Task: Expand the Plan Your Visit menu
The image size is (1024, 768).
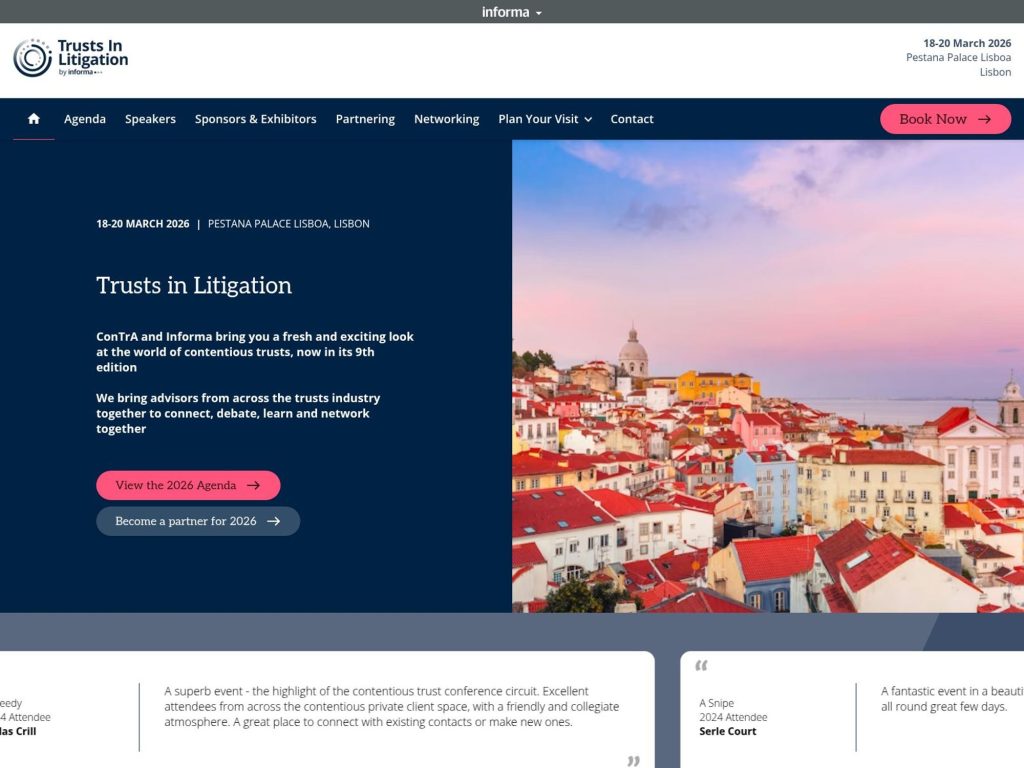Action: tap(538, 118)
